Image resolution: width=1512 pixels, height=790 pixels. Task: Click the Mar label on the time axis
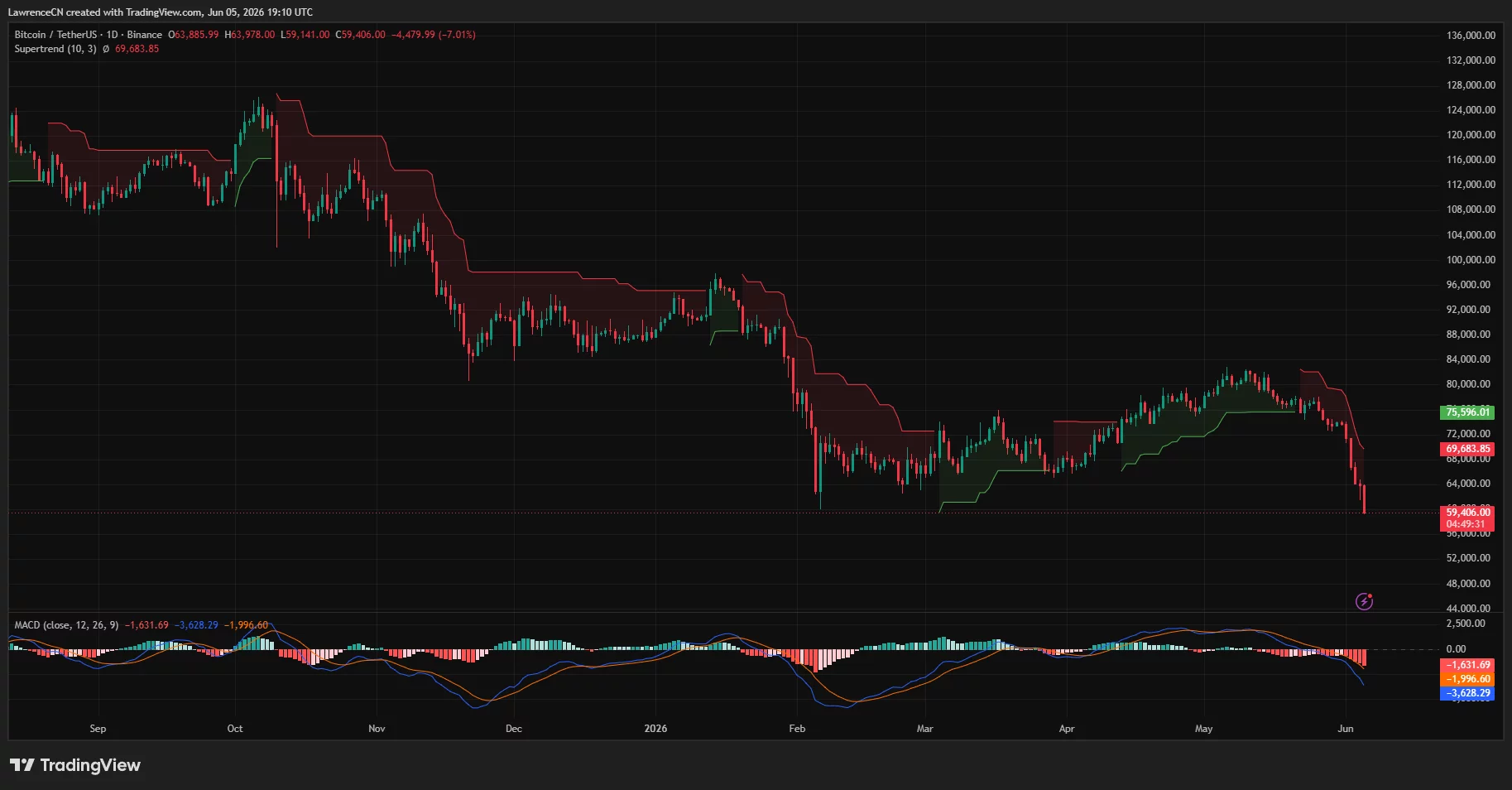click(x=924, y=729)
